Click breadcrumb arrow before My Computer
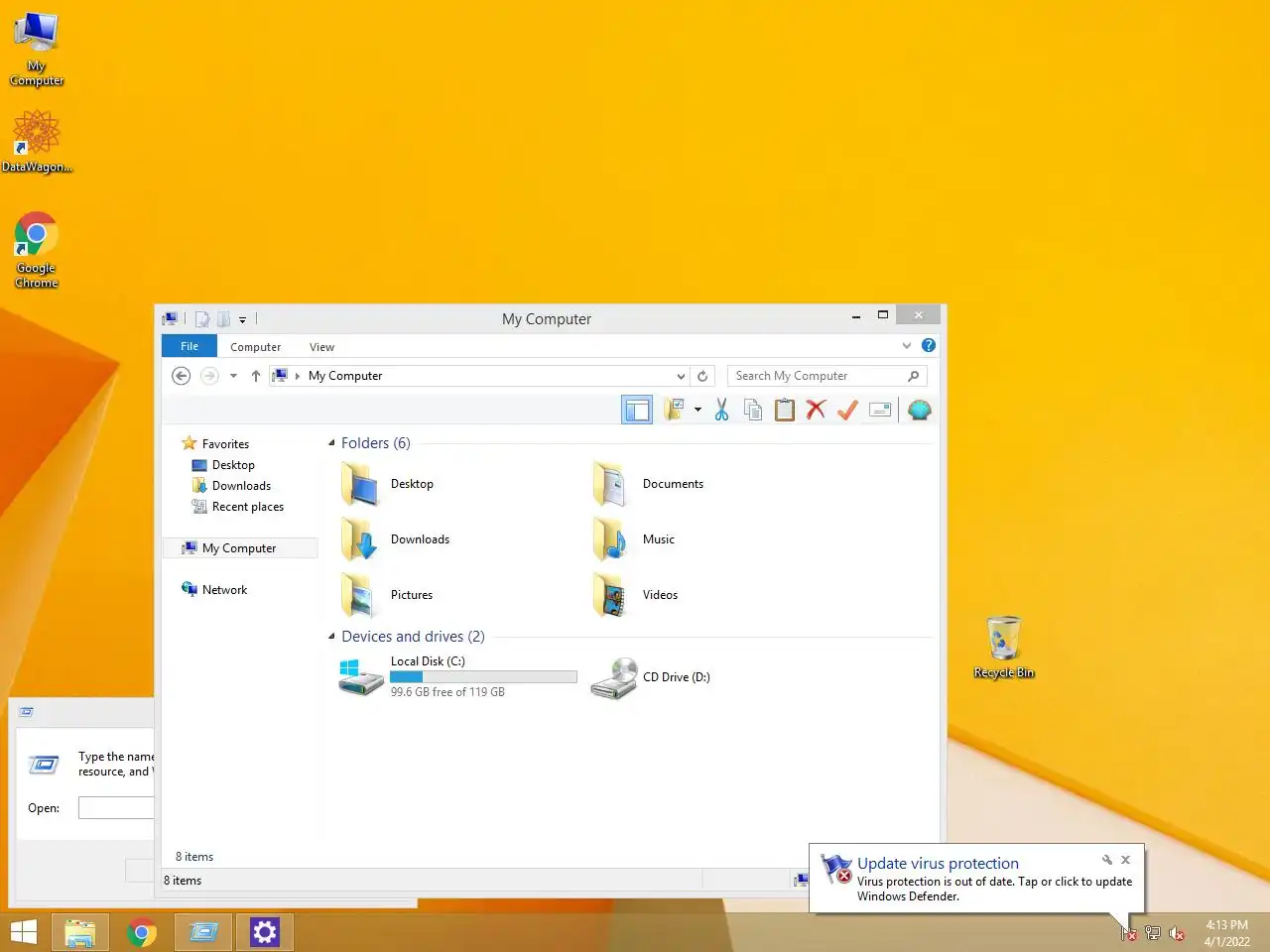 coord(298,376)
